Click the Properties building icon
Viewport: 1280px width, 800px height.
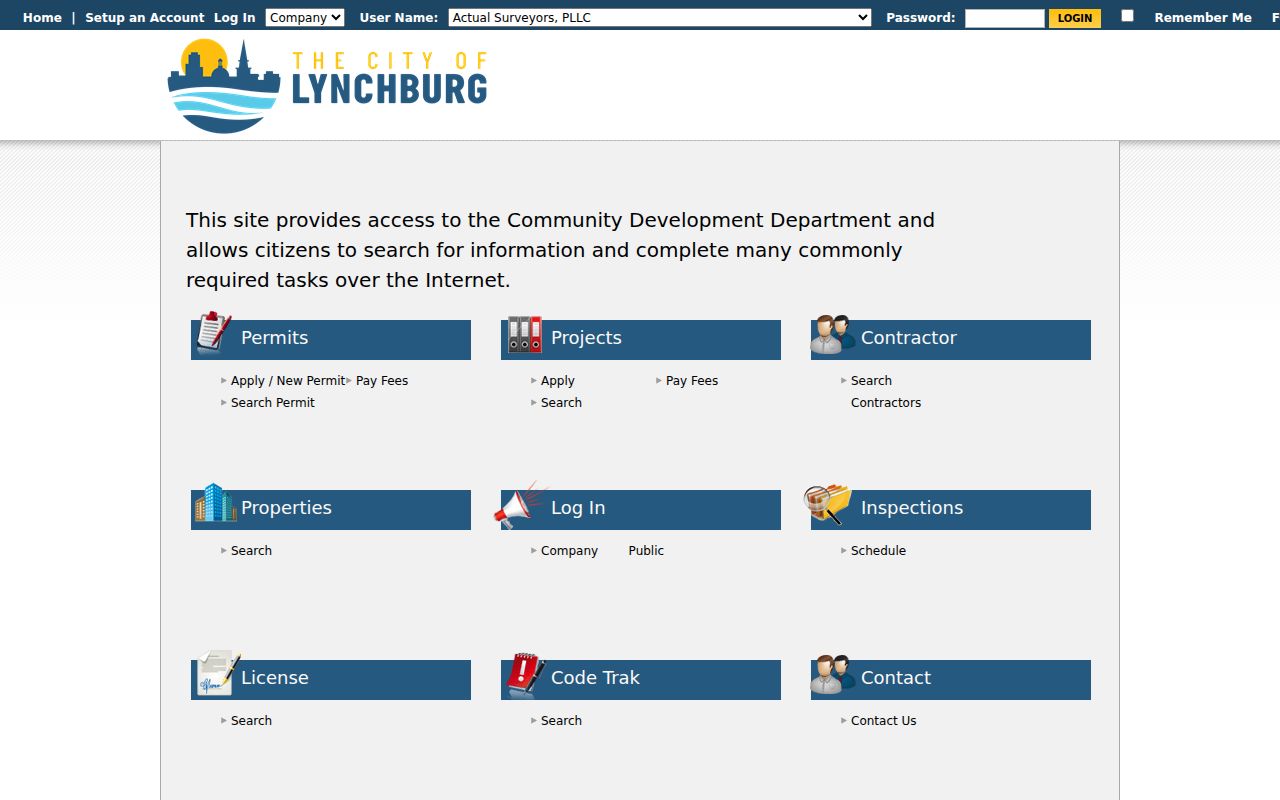(215, 503)
